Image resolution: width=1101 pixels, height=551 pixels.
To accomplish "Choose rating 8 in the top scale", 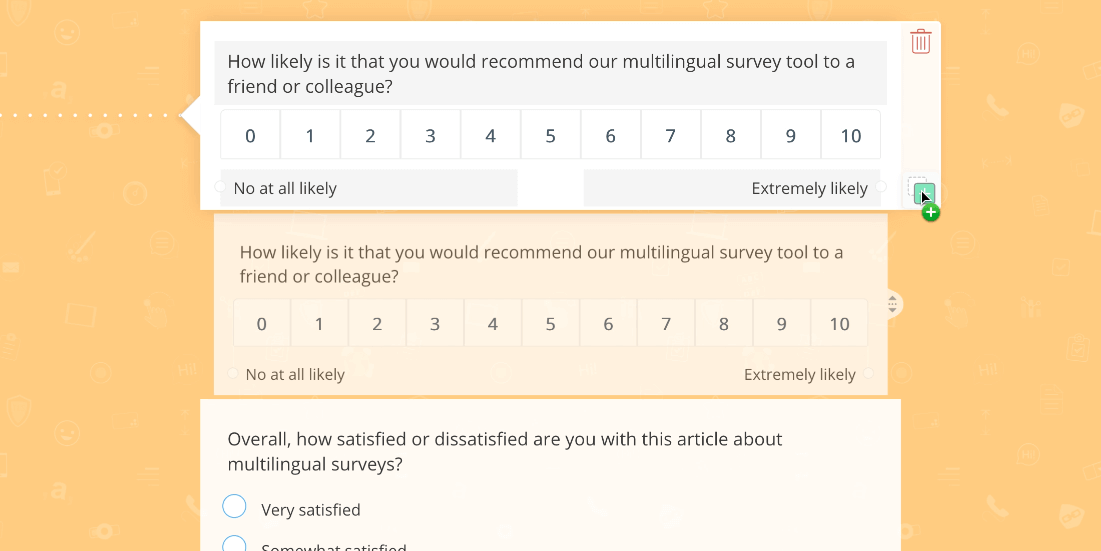I will pyautogui.click(x=730, y=135).
